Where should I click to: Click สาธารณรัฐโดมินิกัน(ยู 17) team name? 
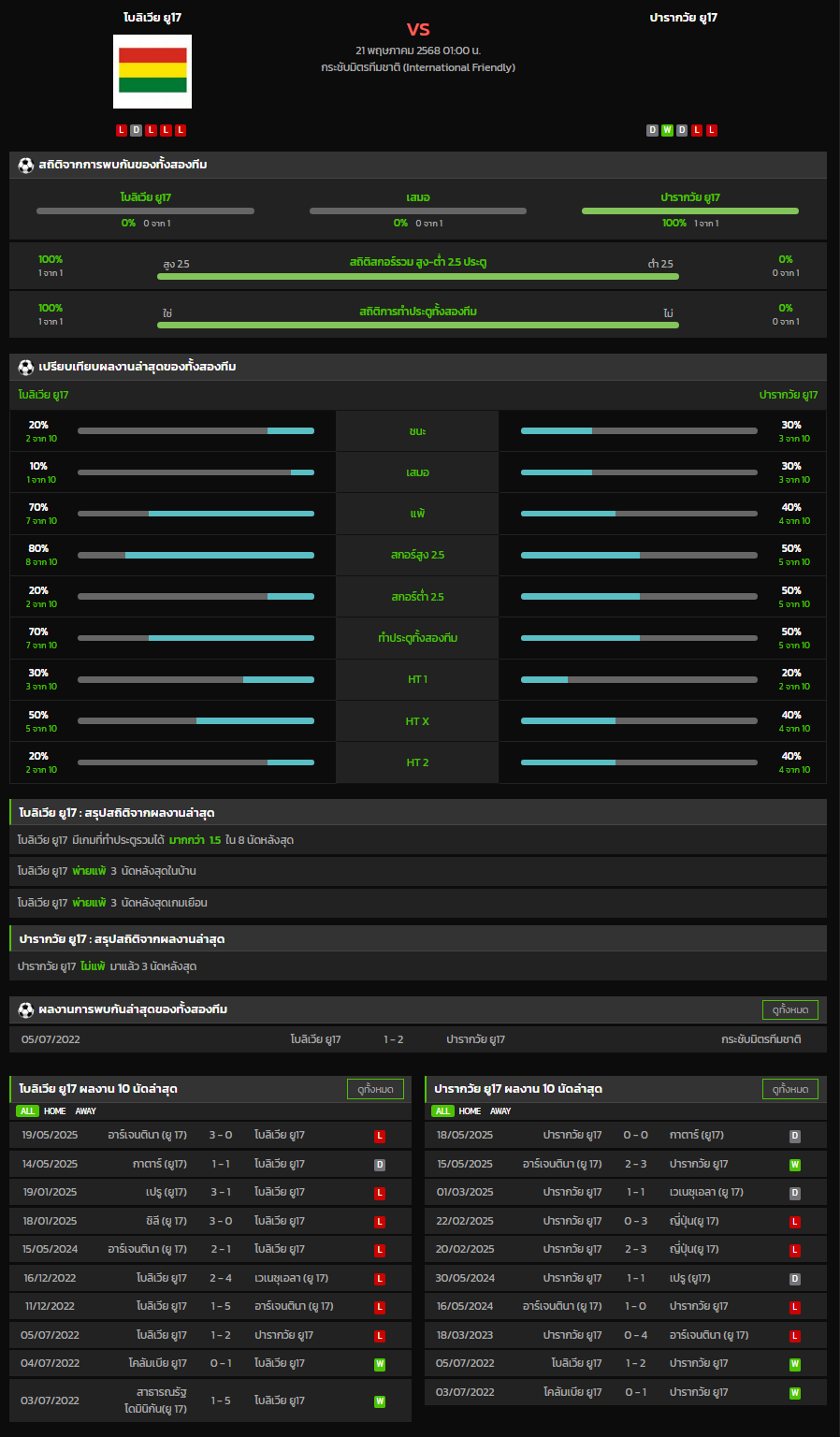[155, 1401]
